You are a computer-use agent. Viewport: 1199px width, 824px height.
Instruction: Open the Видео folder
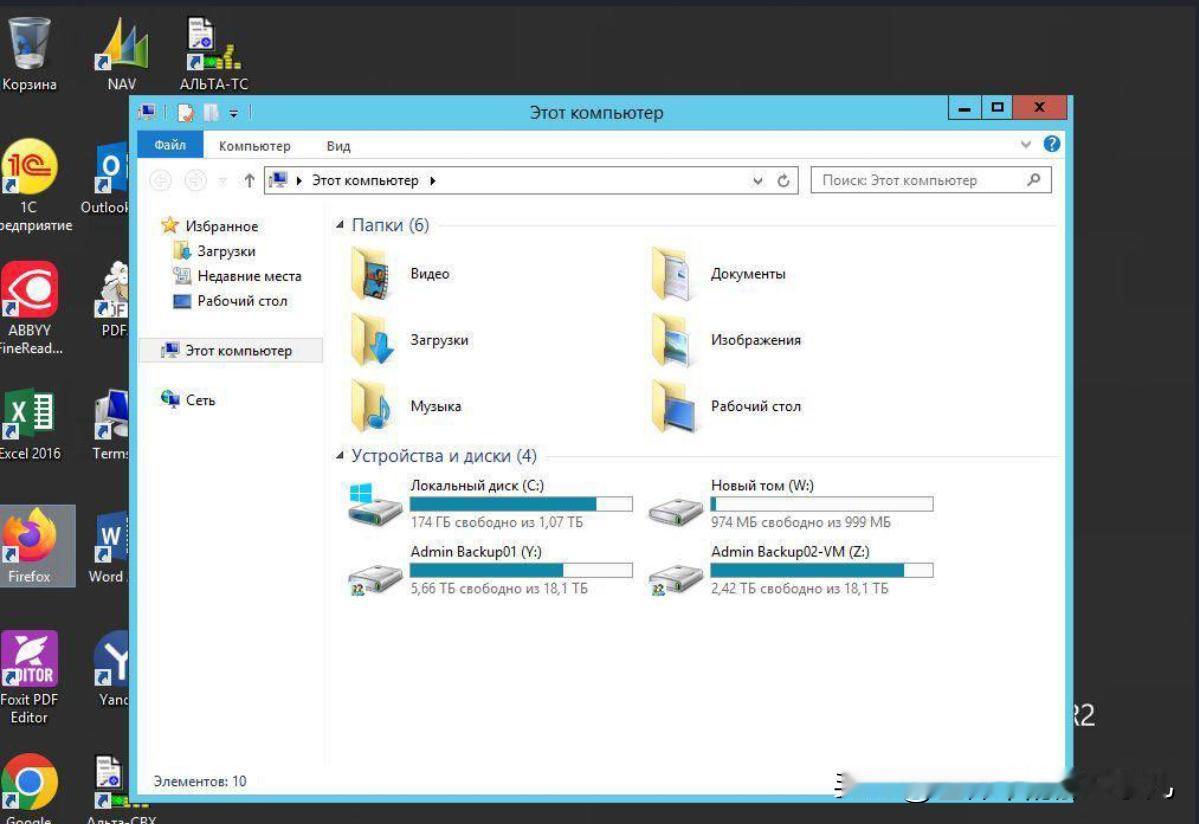coord(401,274)
